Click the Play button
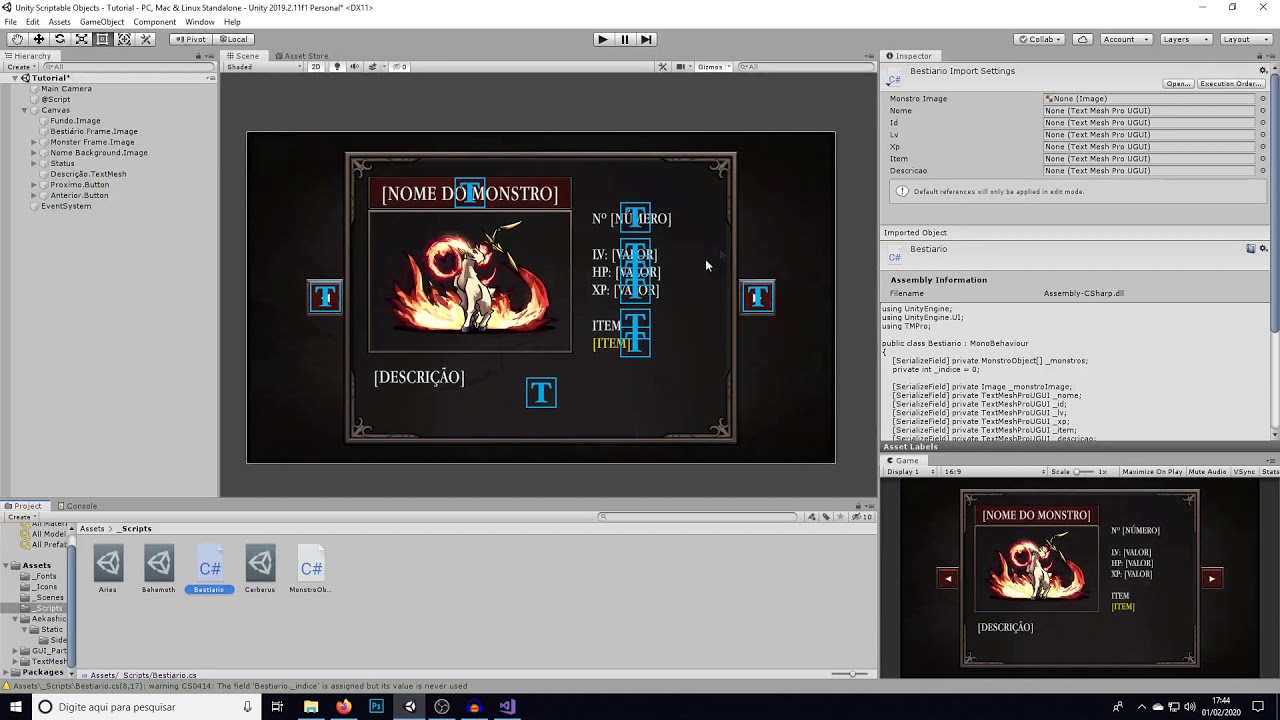Viewport: 1280px width, 720px height. pos(602,39)
